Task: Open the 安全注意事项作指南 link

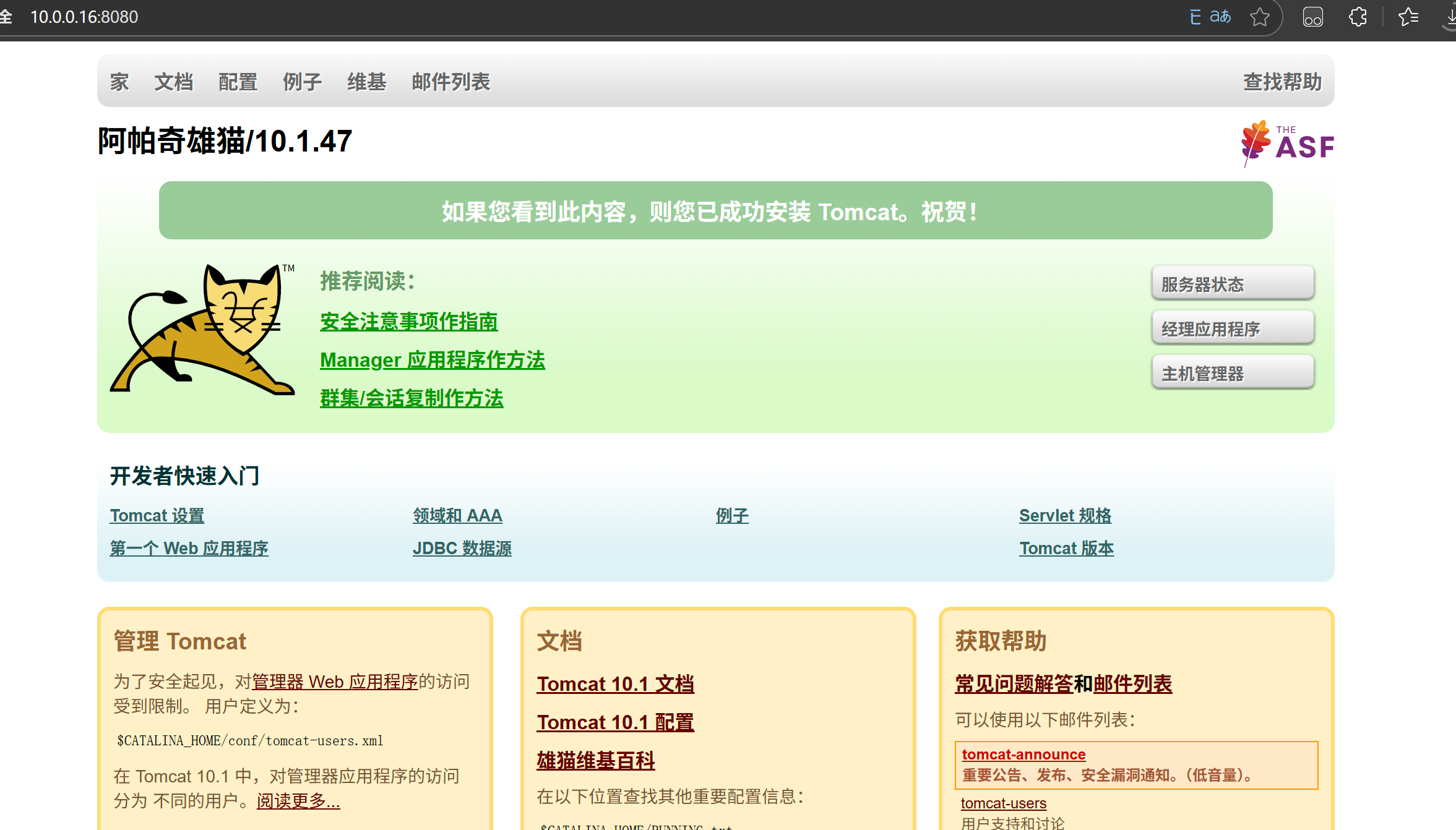Action: 408,322
